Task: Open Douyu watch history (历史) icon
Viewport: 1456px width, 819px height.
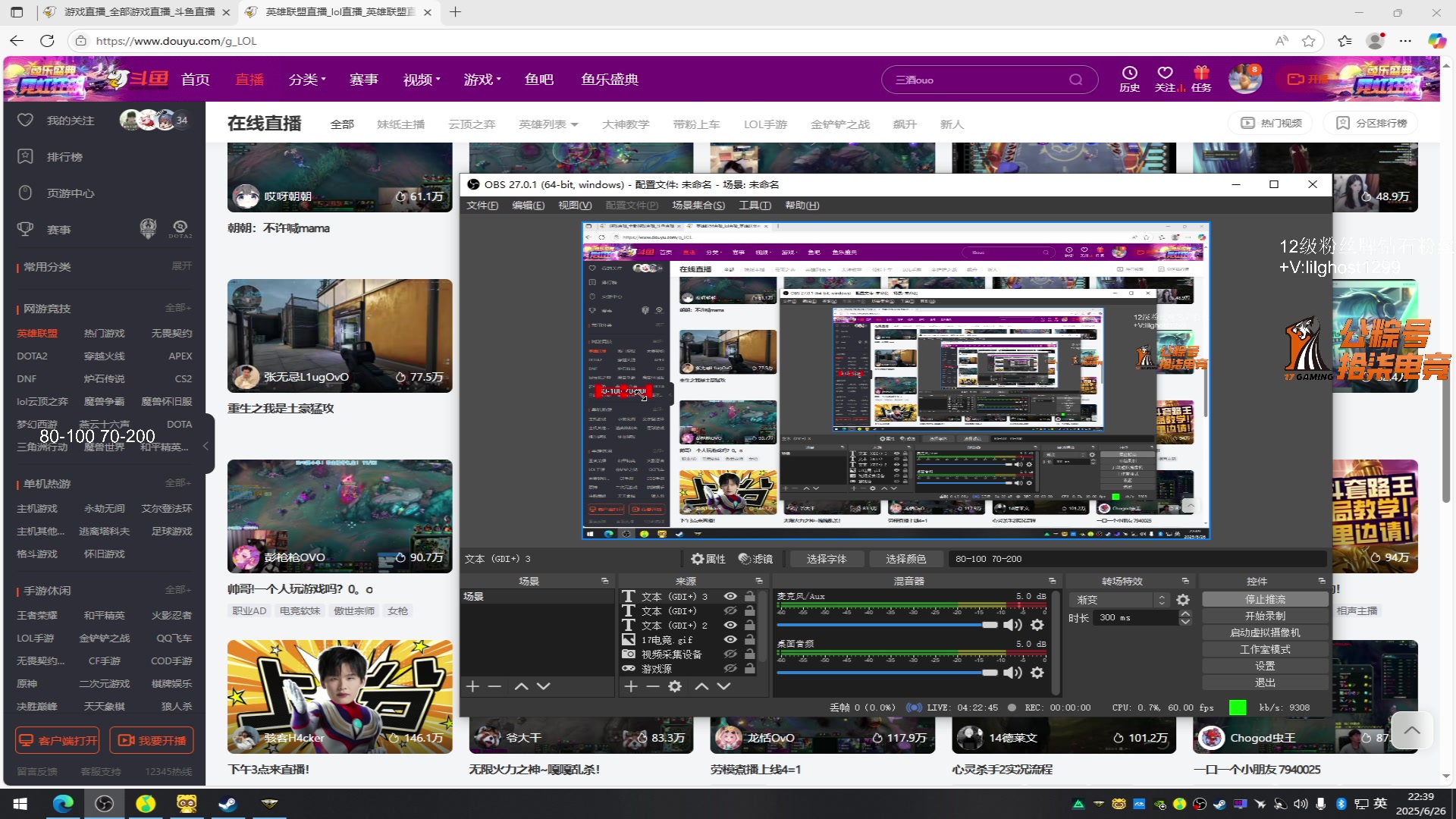Action: (1129, 79)
